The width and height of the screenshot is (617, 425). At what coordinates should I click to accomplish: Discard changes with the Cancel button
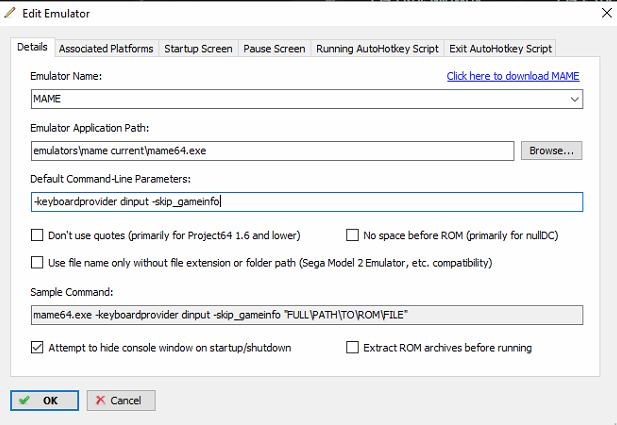(x=121, y=401)
